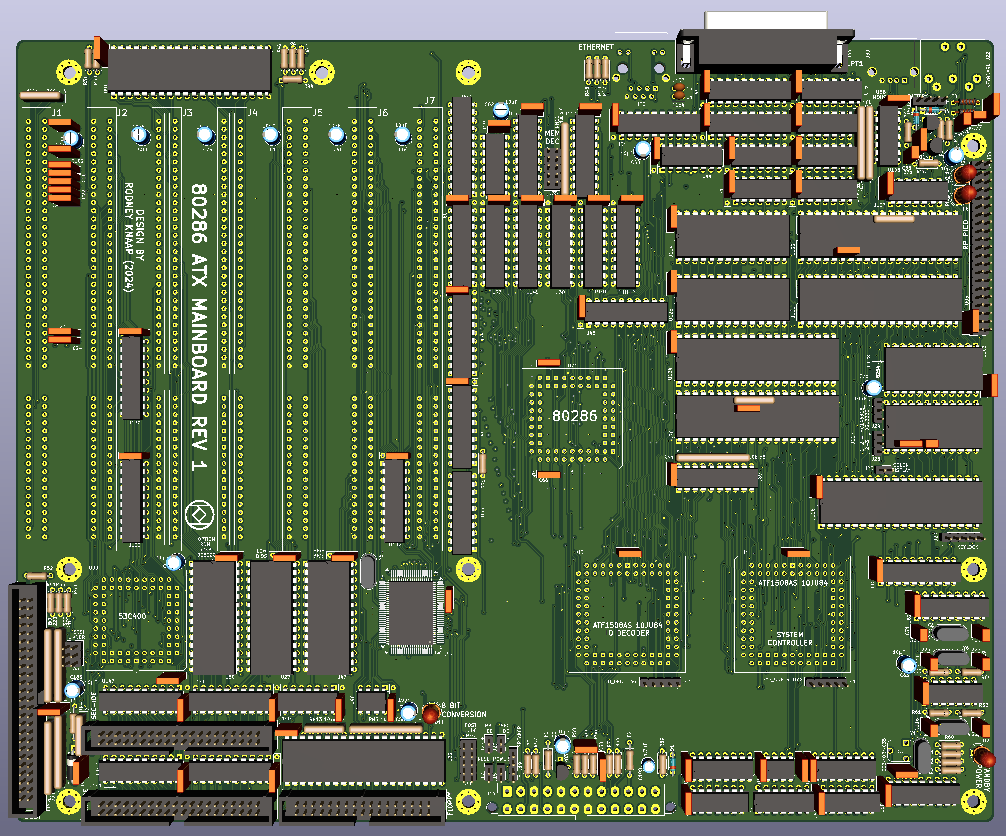The height and width of the screenshot is (836, 1006).
Task: Click the red LED beside 8 BIT CONVERSION
Action: [431, 714]
